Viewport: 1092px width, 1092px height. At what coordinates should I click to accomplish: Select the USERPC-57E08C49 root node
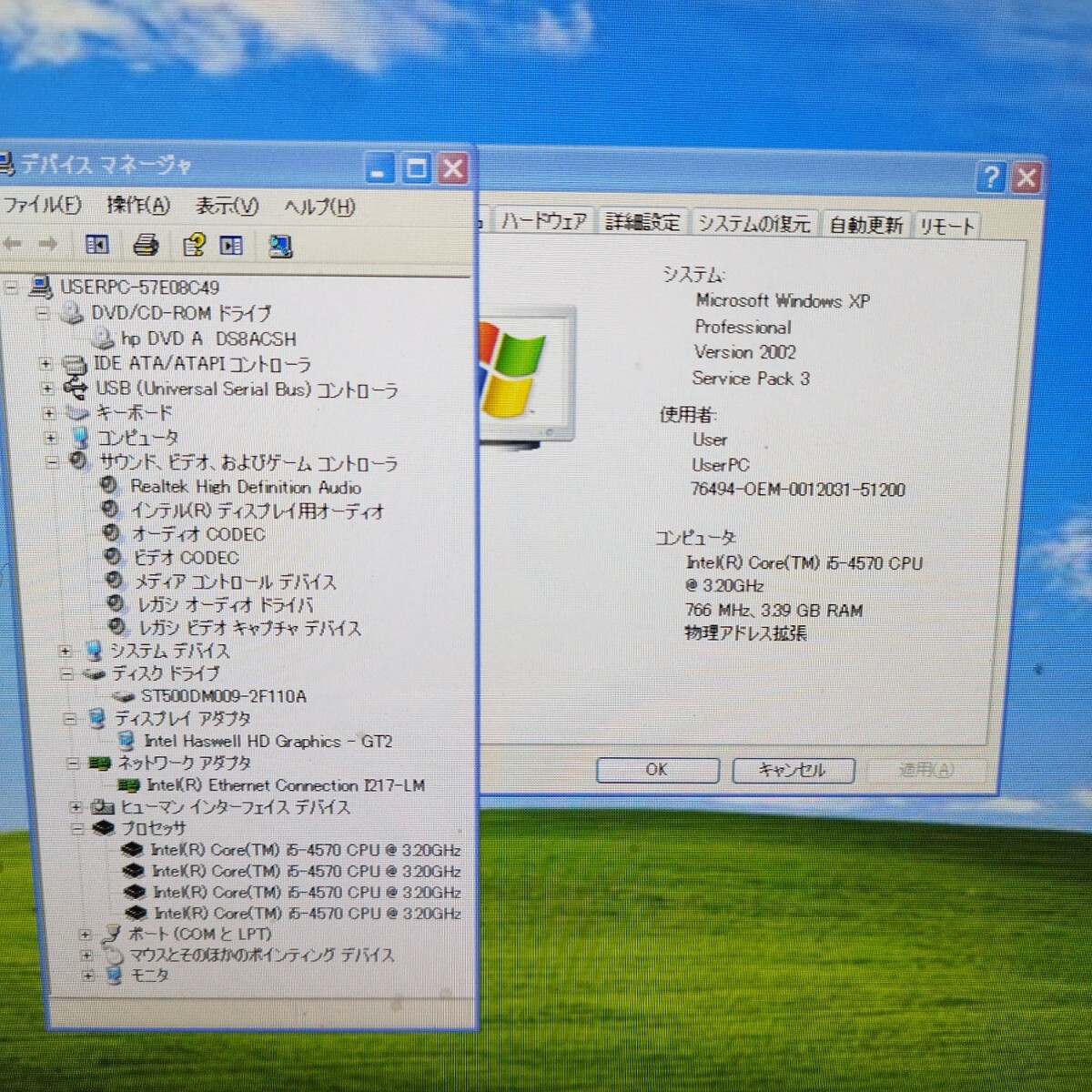[x=139, y=288]
